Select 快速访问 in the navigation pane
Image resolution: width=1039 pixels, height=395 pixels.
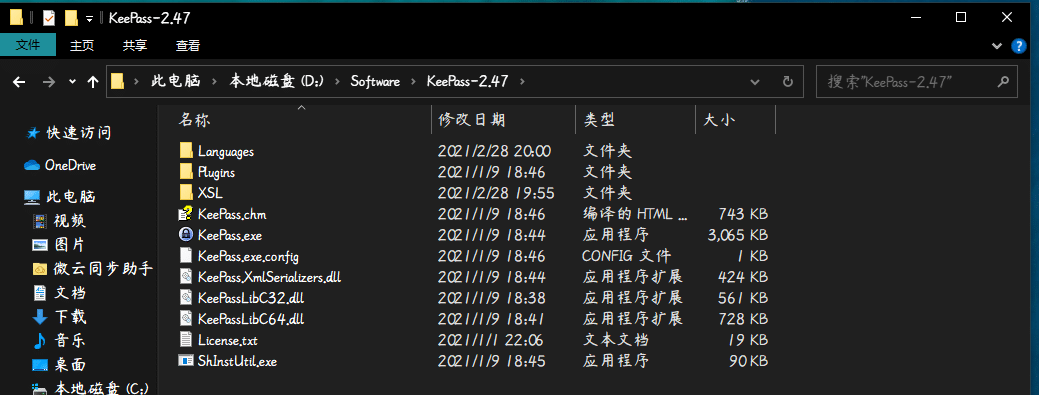tap(78, 133)
